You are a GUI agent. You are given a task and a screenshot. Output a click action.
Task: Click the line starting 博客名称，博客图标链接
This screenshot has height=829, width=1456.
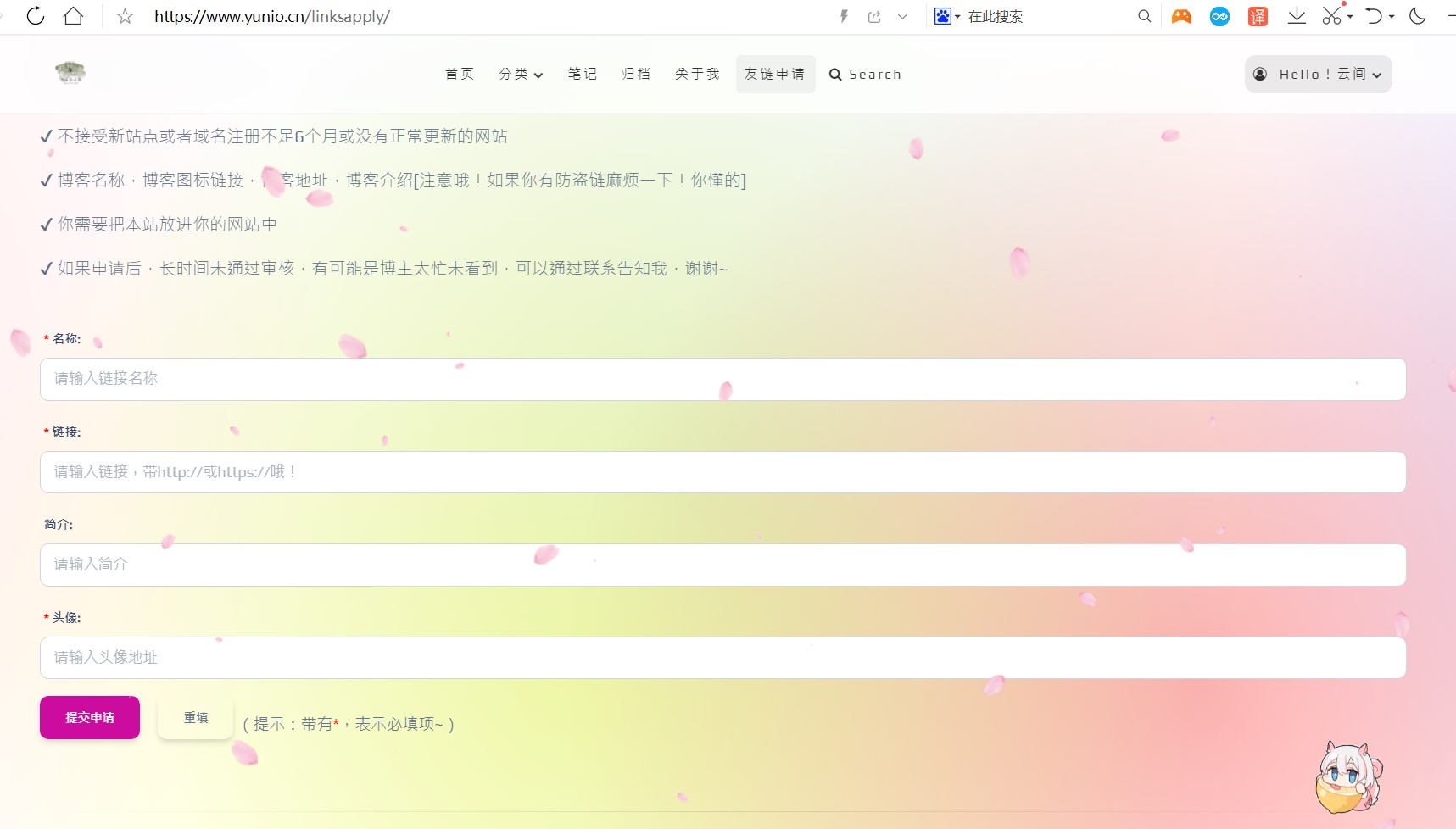pos(402,181)
